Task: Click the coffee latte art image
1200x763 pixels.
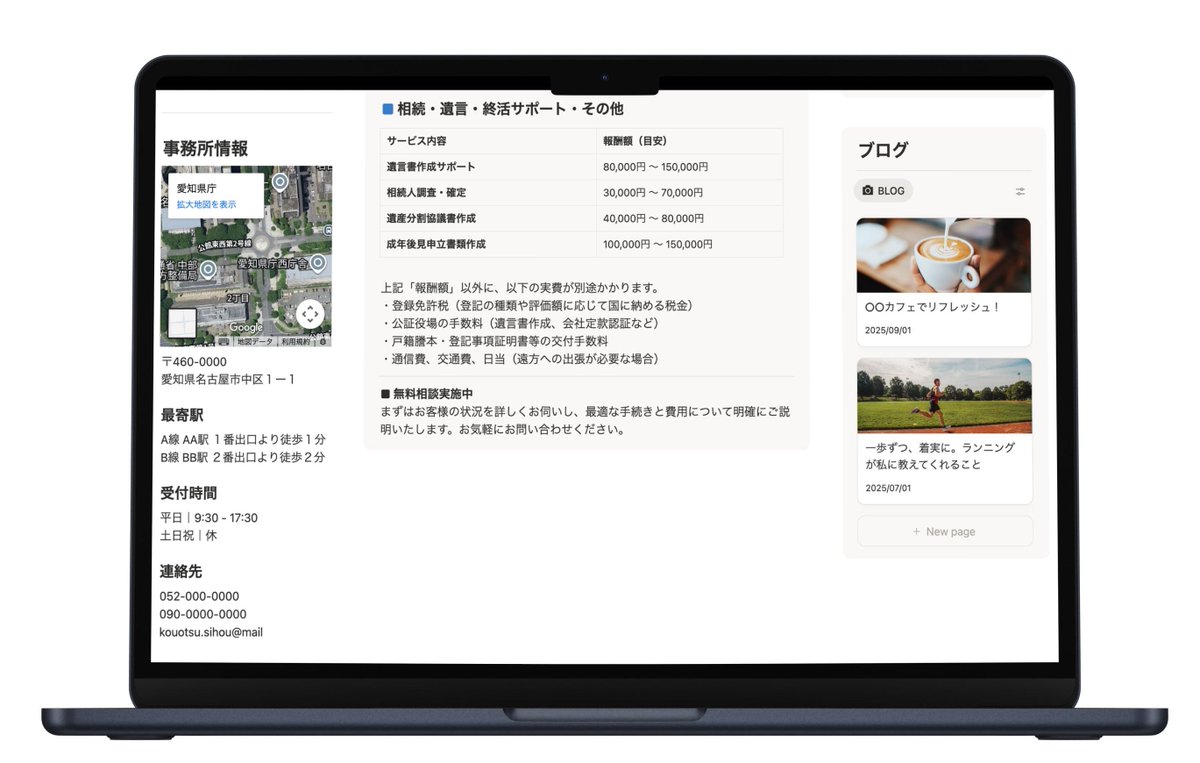Action: point(942,255)
